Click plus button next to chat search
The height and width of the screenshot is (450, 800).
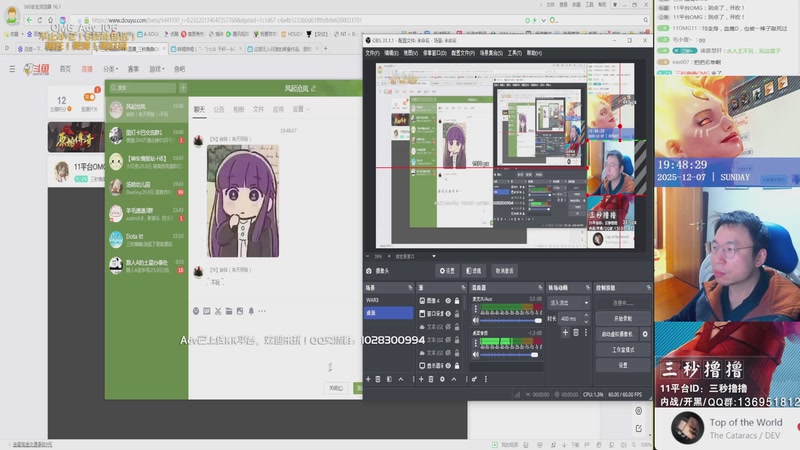[x=183, y=88]
